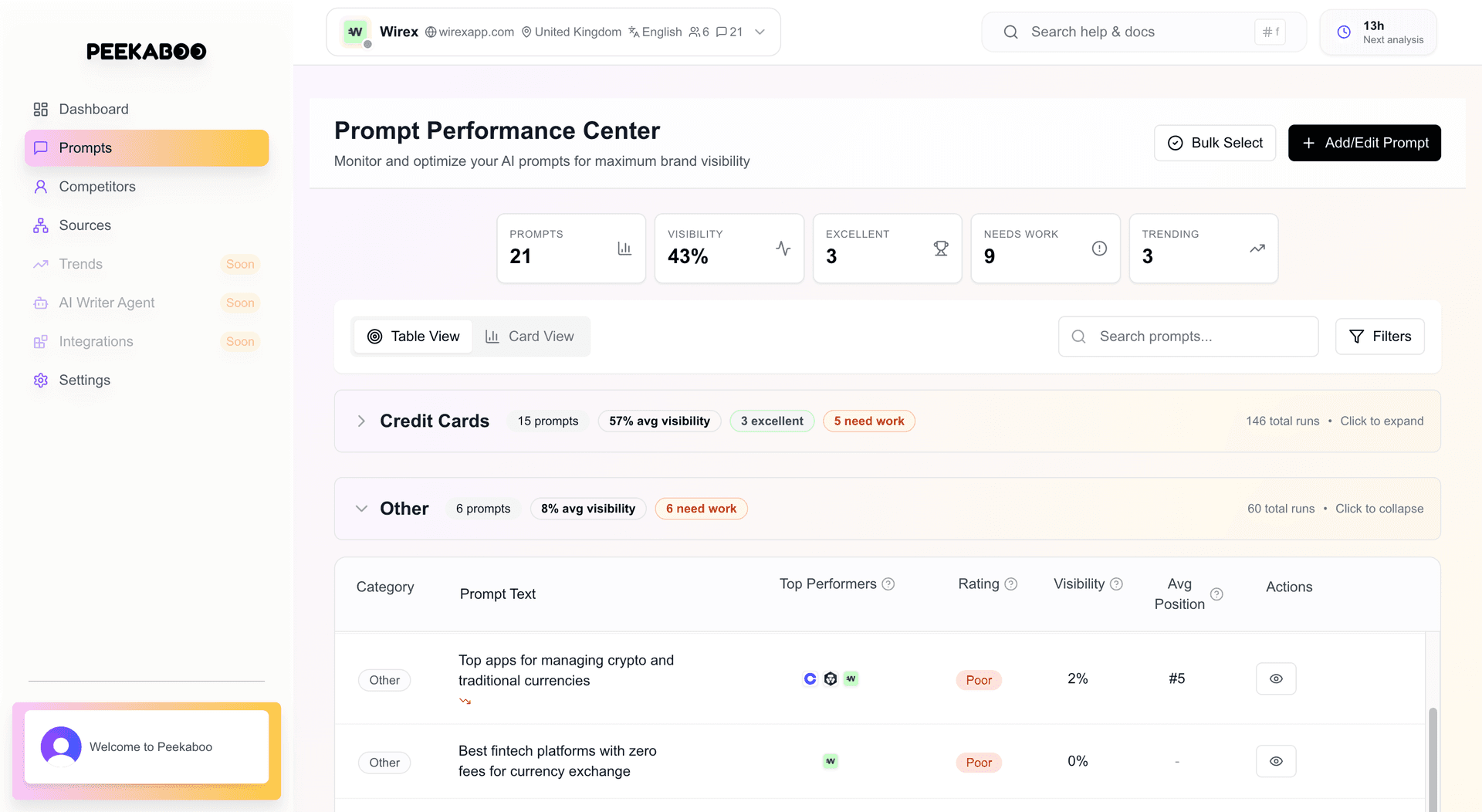Click the Search prompts input field
The width and height of the screenshot is (1482, 812).
[1189, 337]
